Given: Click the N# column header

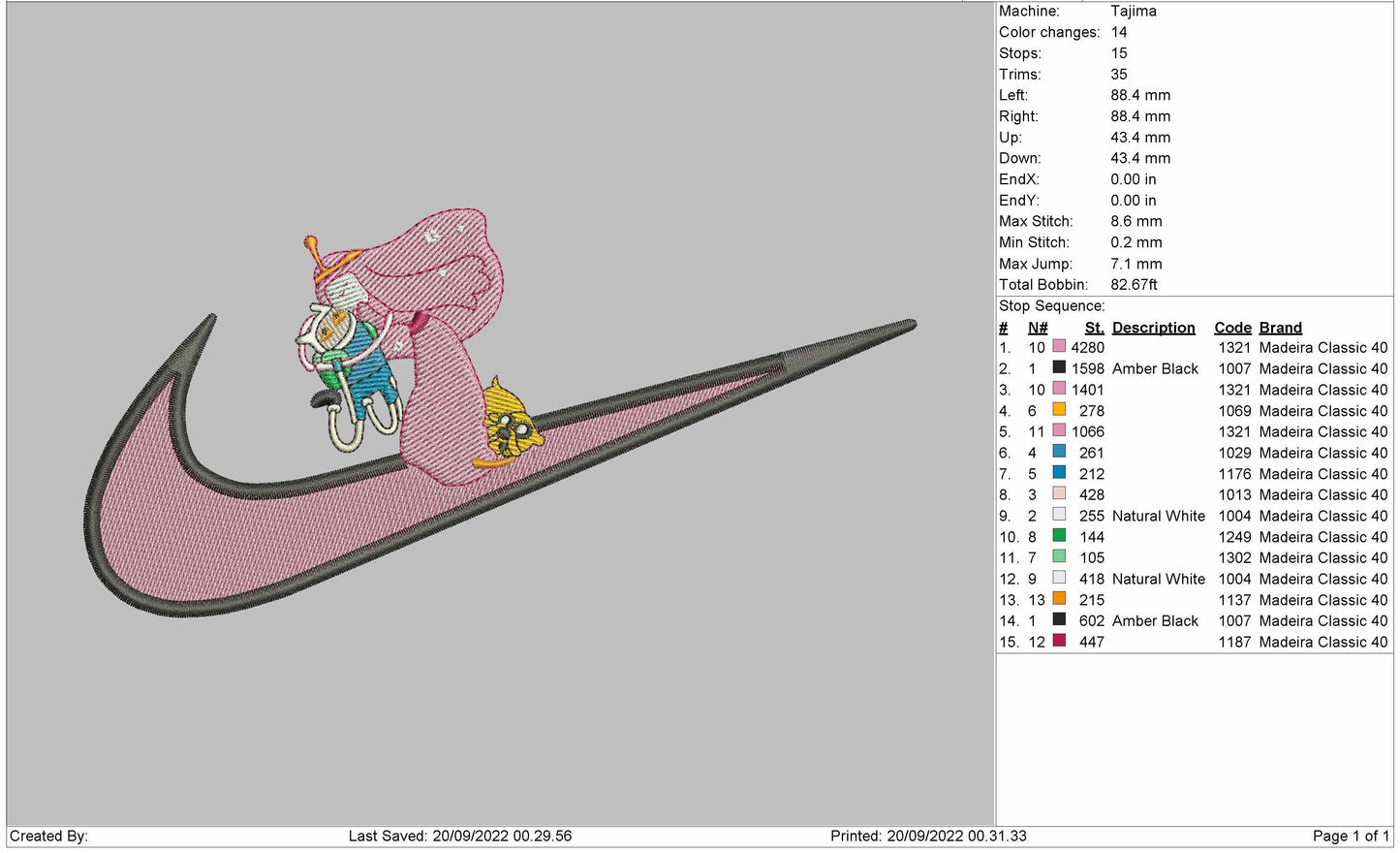Looking at the screenshot, I should click(1038, 328).
